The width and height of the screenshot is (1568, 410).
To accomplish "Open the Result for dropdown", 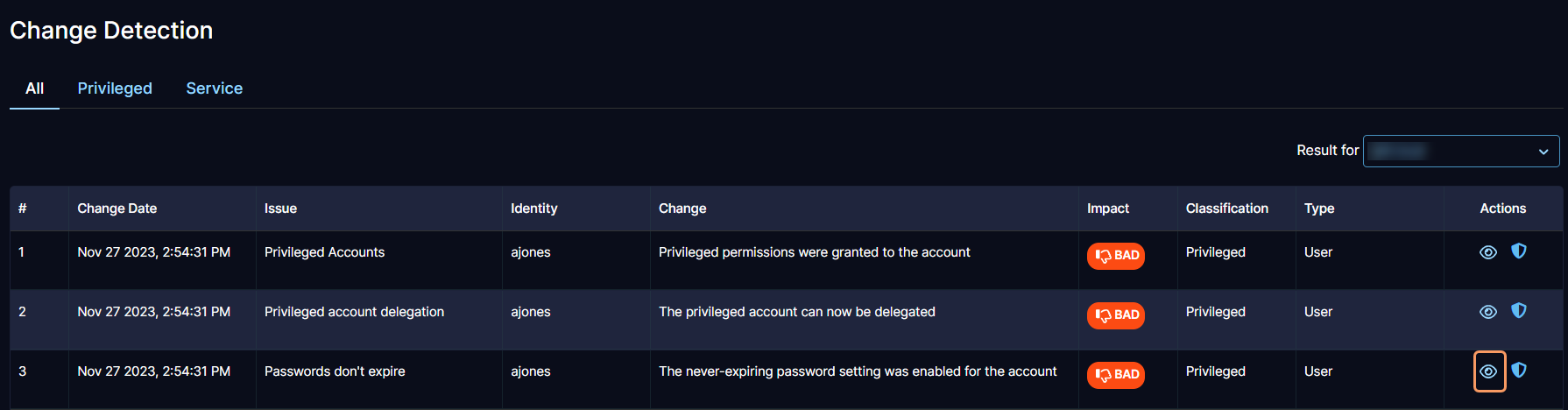I will point(1460,151).
